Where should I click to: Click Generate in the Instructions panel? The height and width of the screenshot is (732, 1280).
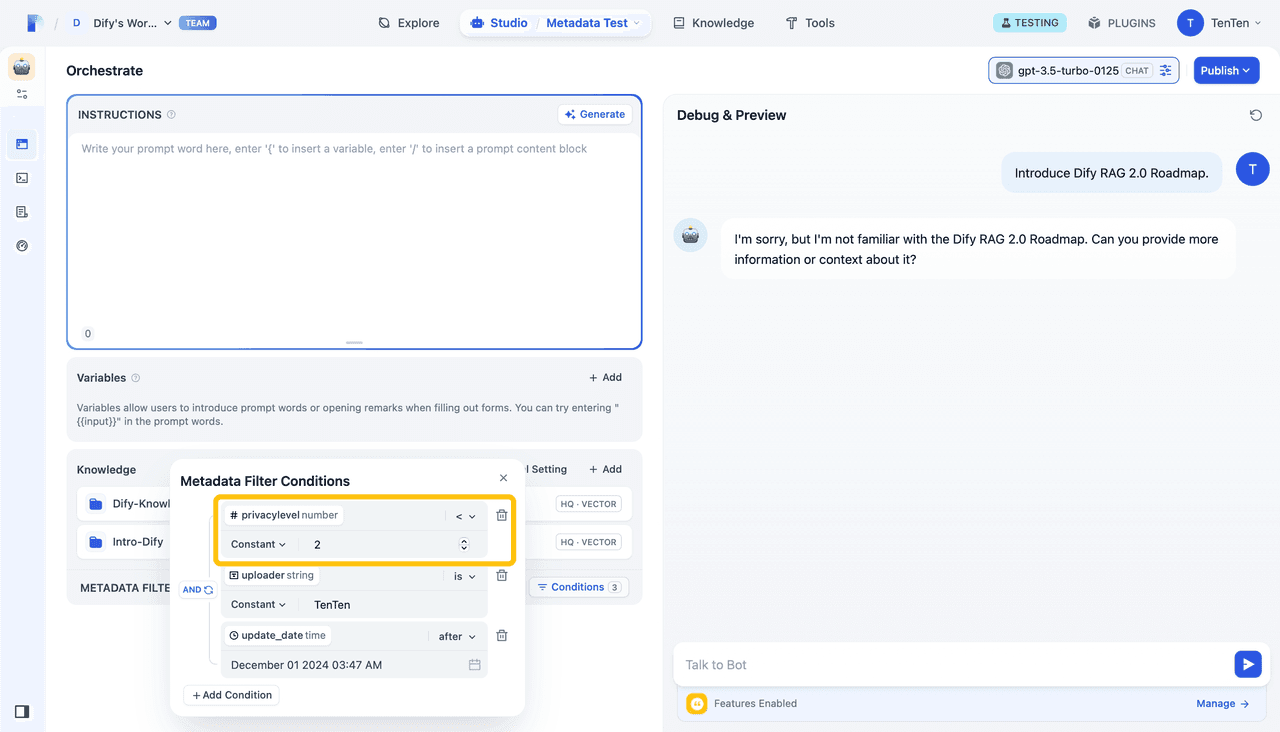(x=594, y=115)
